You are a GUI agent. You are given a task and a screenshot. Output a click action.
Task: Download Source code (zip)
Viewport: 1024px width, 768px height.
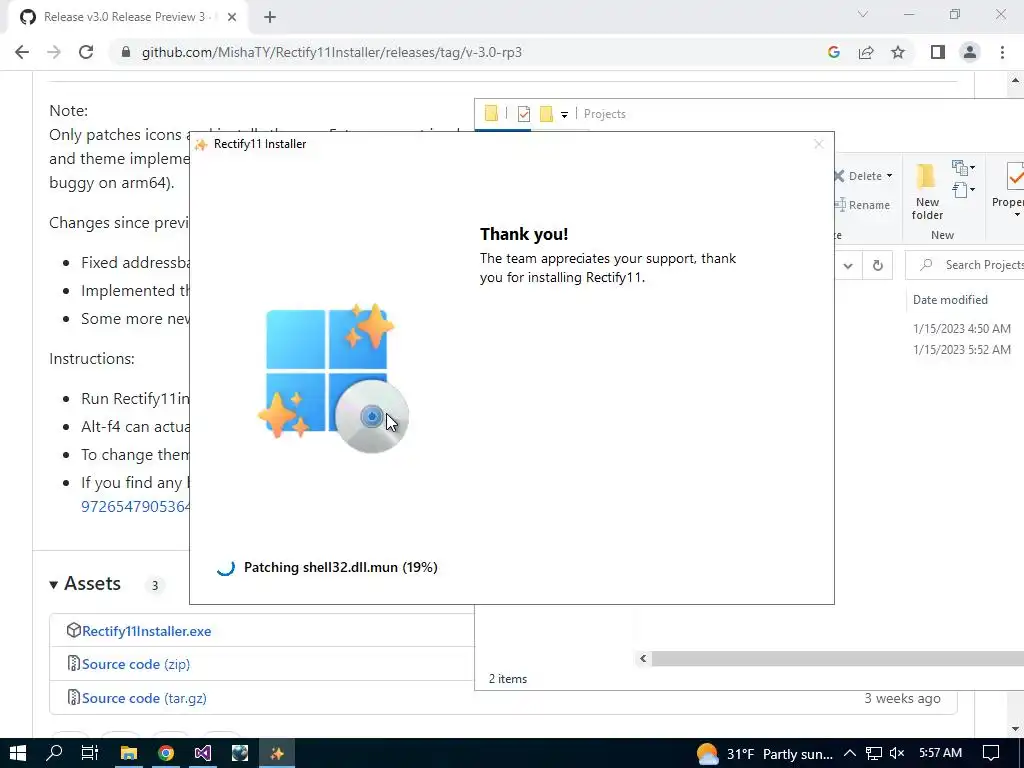point(136,664)
